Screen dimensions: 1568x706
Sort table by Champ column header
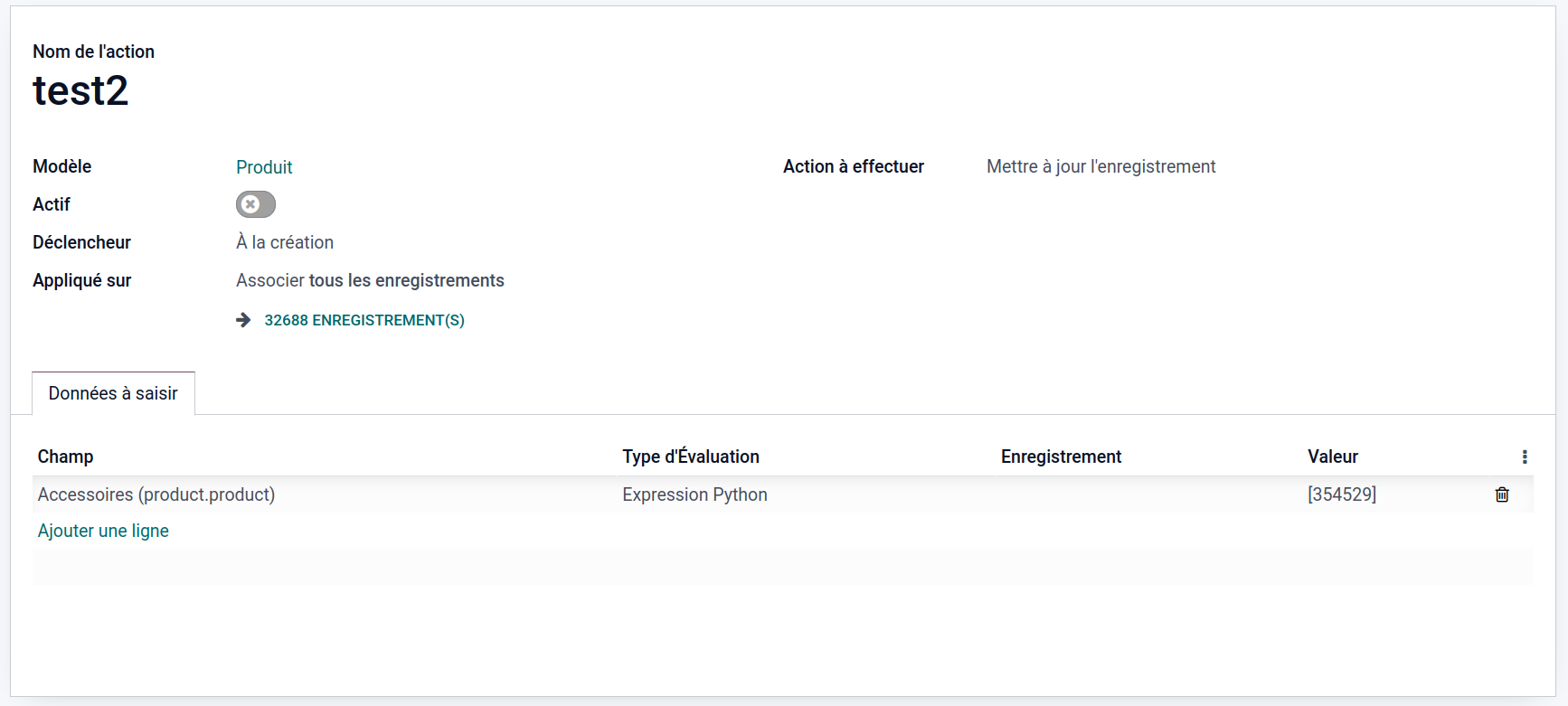65,457
